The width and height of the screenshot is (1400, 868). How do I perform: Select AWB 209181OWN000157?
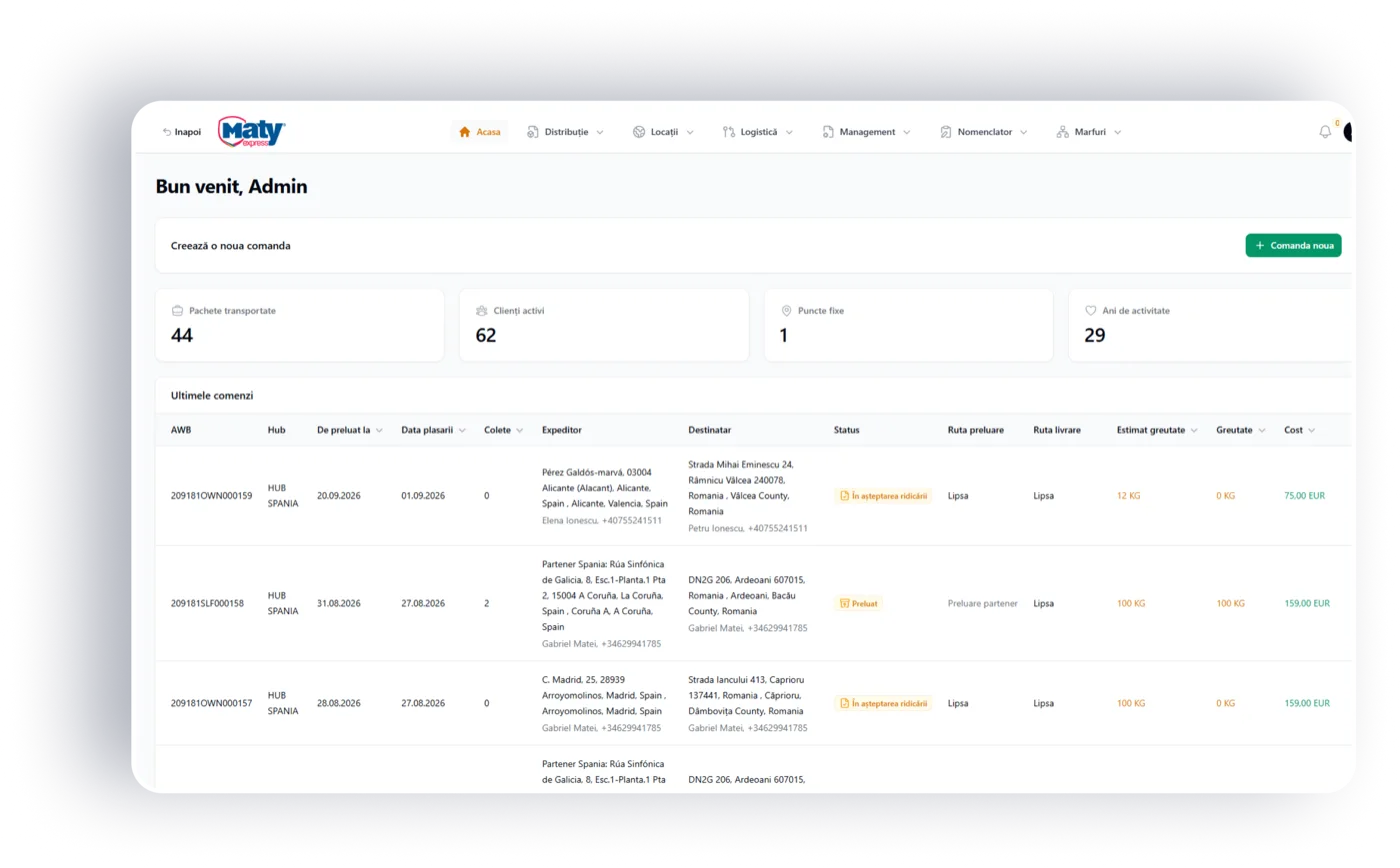pyautogui.click(x=212, y=703)
